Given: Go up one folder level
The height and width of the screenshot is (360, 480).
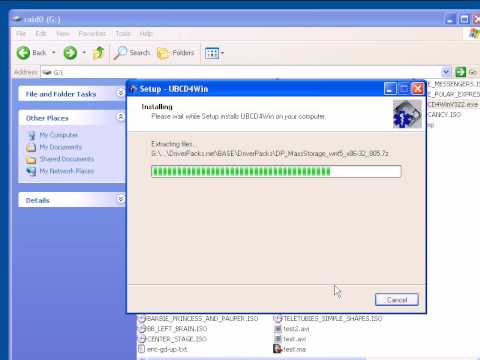Looking at the screenshot, I should click(99, 53).
